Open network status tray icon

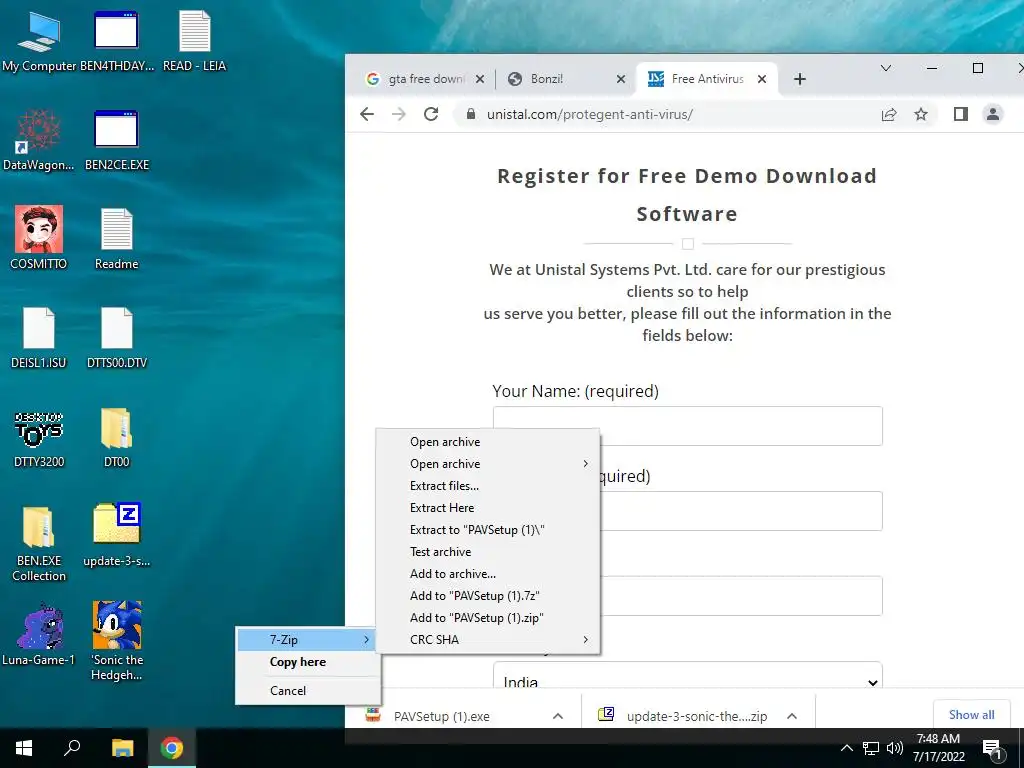coord(871,748)
